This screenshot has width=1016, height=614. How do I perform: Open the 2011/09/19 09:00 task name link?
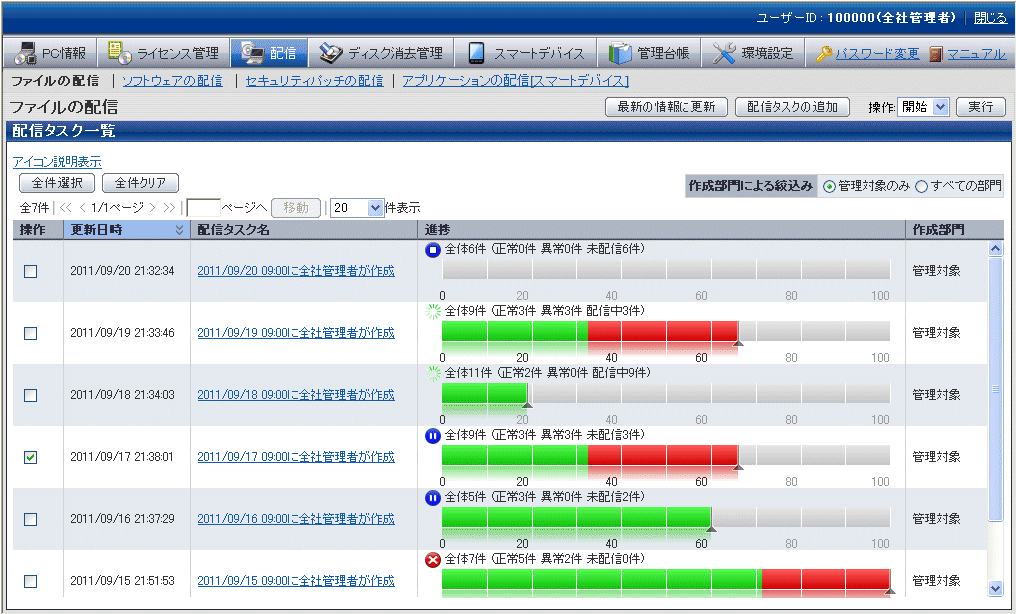(x=296, y=333)
